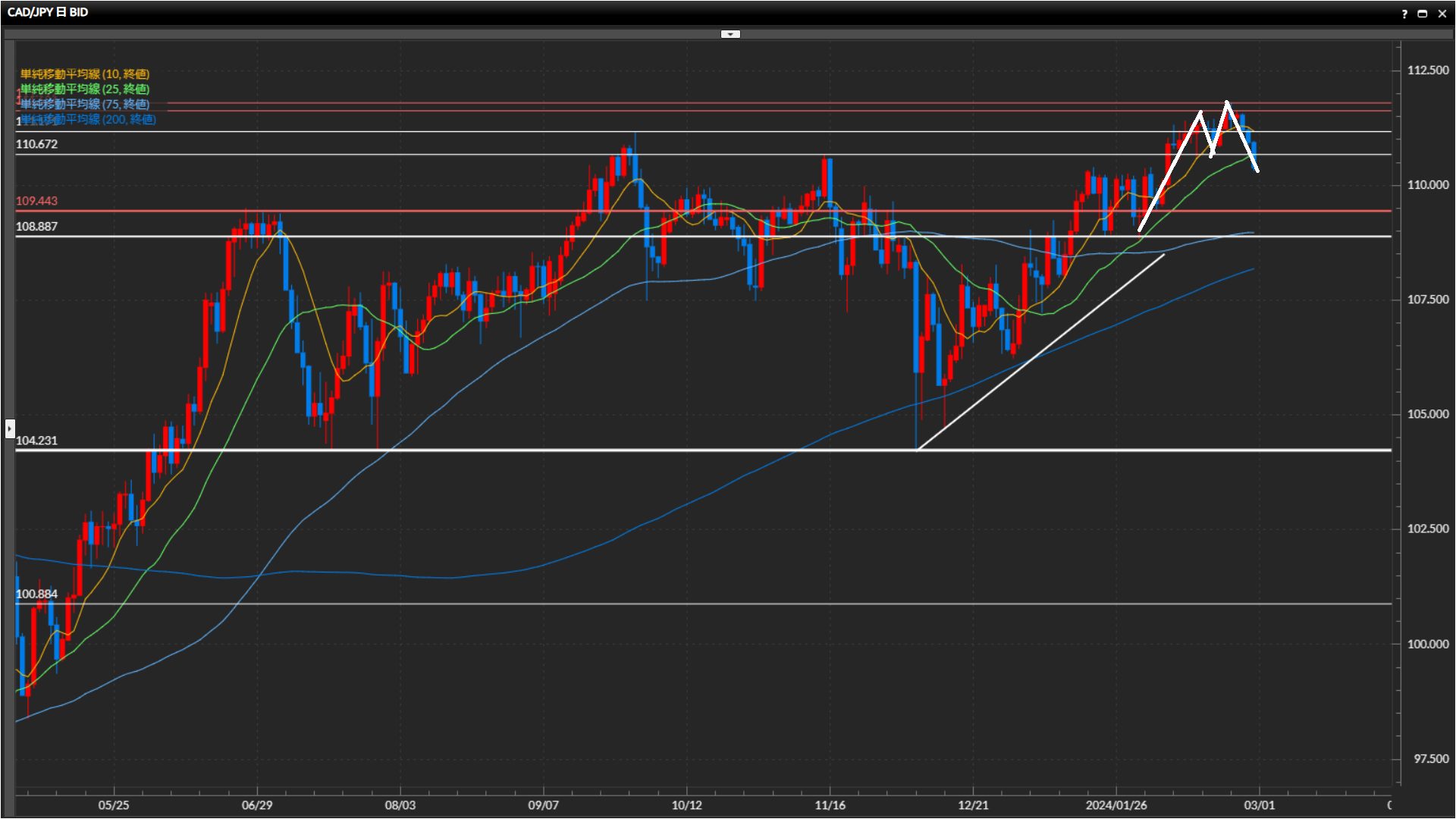Select the 110.672 horizontal line label
Image resolution: width=1456 pixels, height=819 pixels.
point(36,144)
